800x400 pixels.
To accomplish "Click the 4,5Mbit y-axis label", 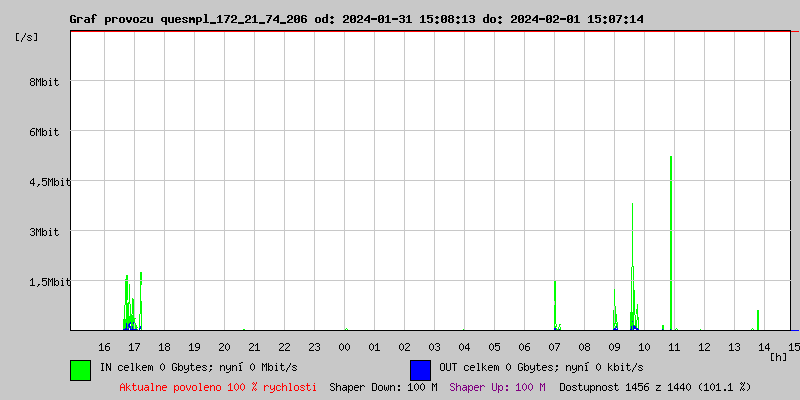I will coord(50,182).
